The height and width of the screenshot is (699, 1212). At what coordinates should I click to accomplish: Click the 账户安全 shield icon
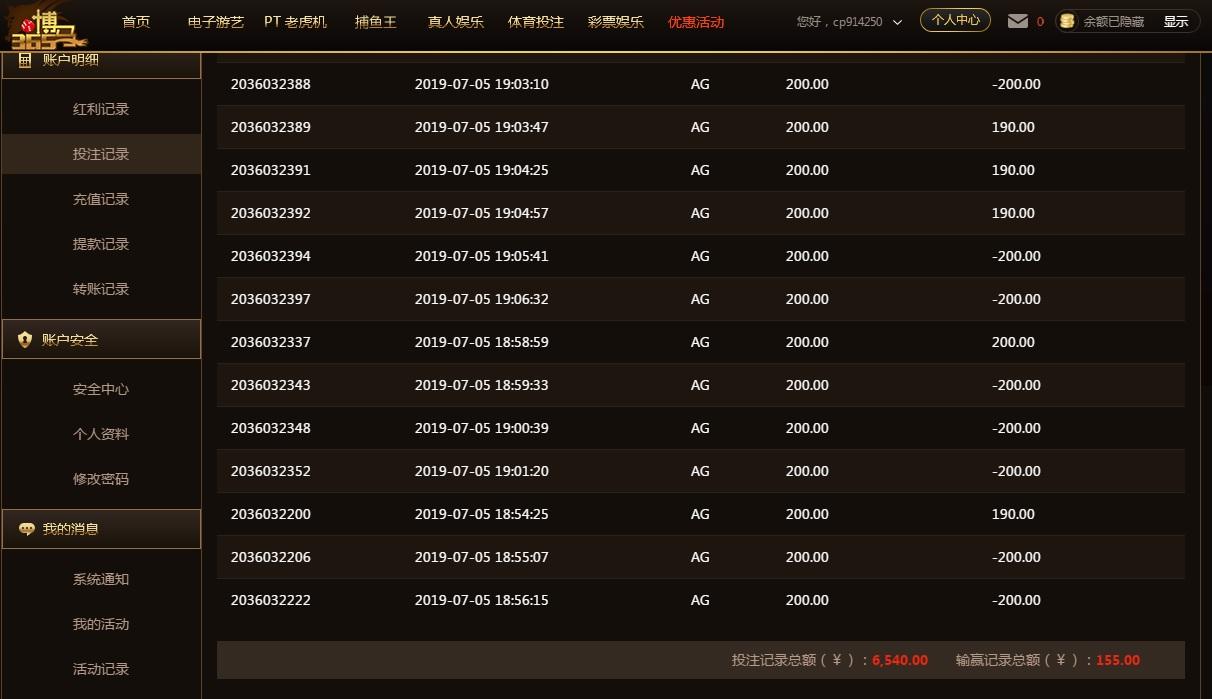point(24,339)
